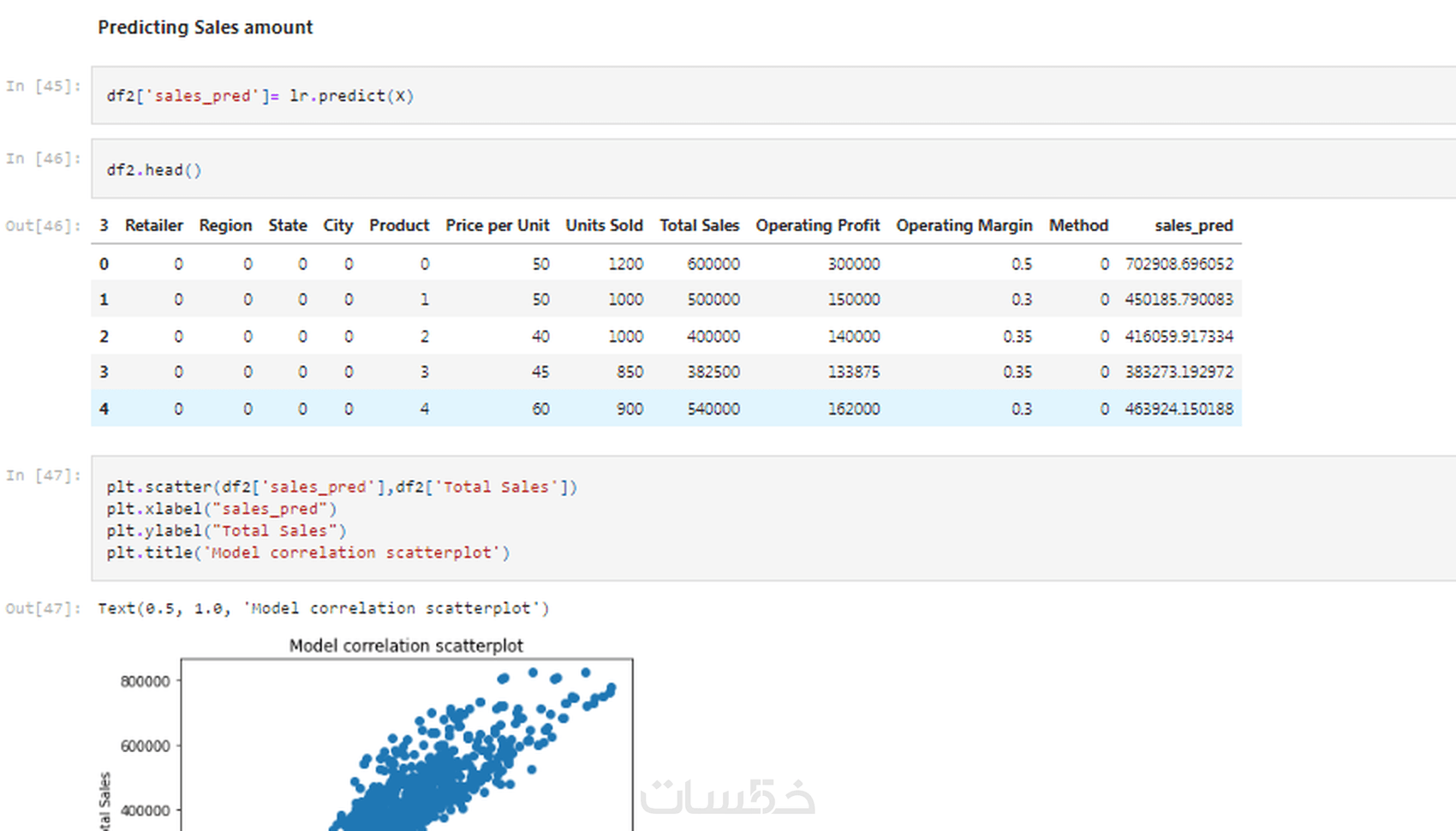The width and height of the screenshot is (1456, 831).
Task: Click the Operating Profit value 133875
Action: pyautogui.click(x=854, y=372)
